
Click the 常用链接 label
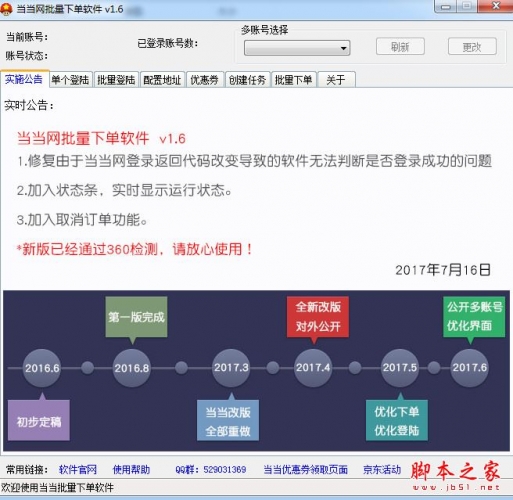pyautogui.click(x=27, y=470)
